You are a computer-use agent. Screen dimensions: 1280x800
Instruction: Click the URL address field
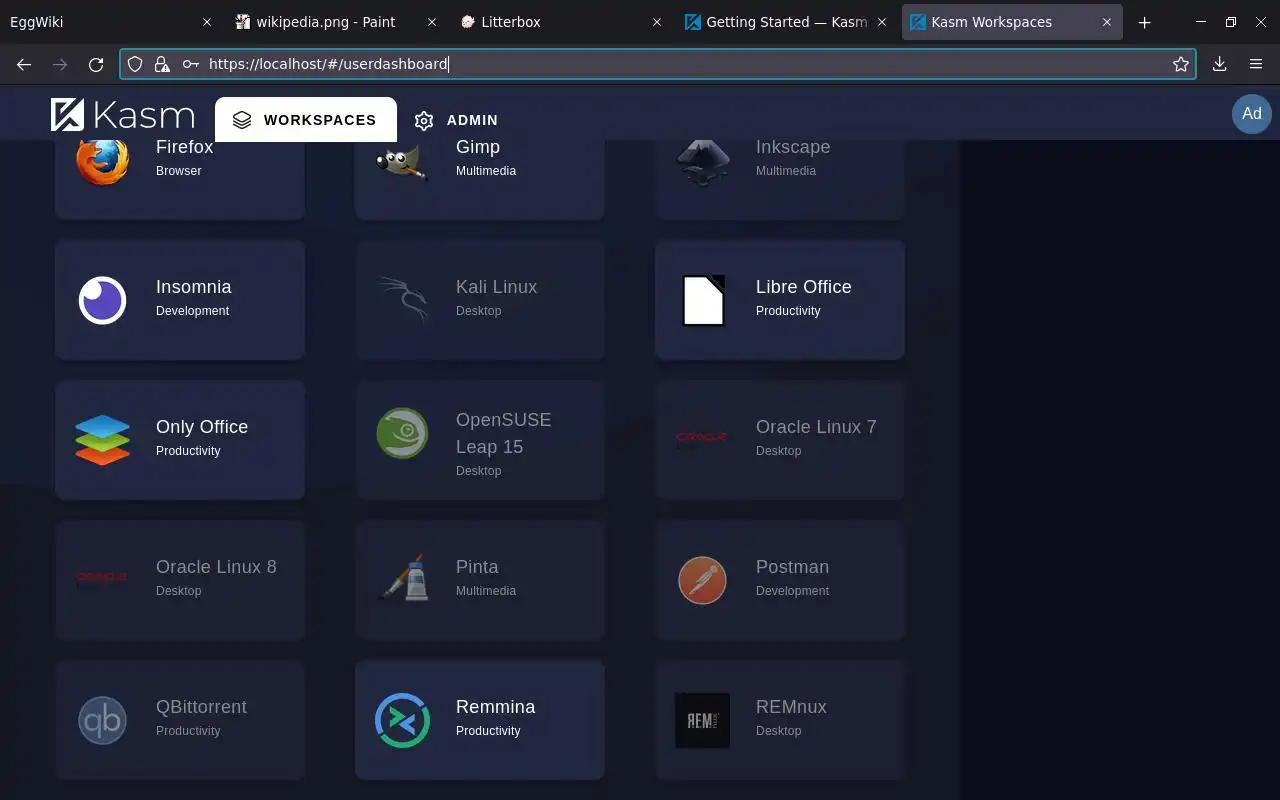point(658,64)
